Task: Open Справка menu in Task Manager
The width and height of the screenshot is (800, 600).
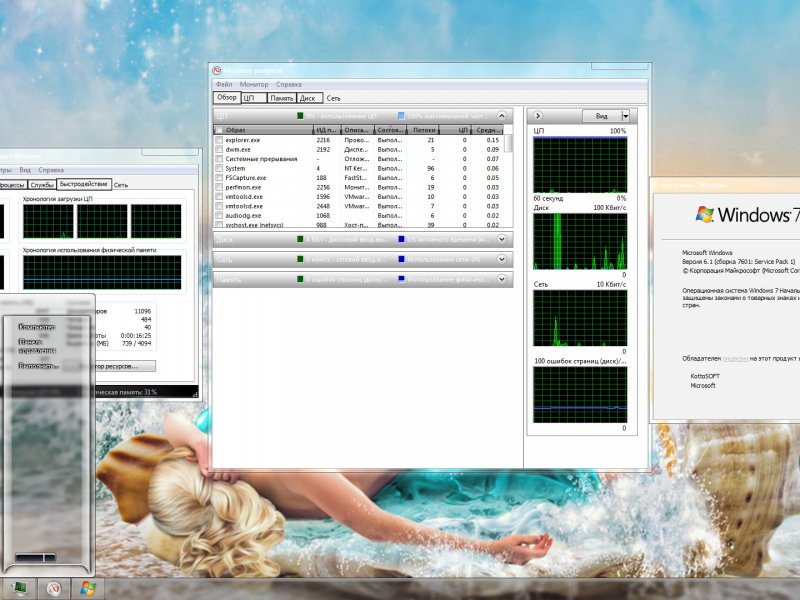Action: tap(51, 170)
